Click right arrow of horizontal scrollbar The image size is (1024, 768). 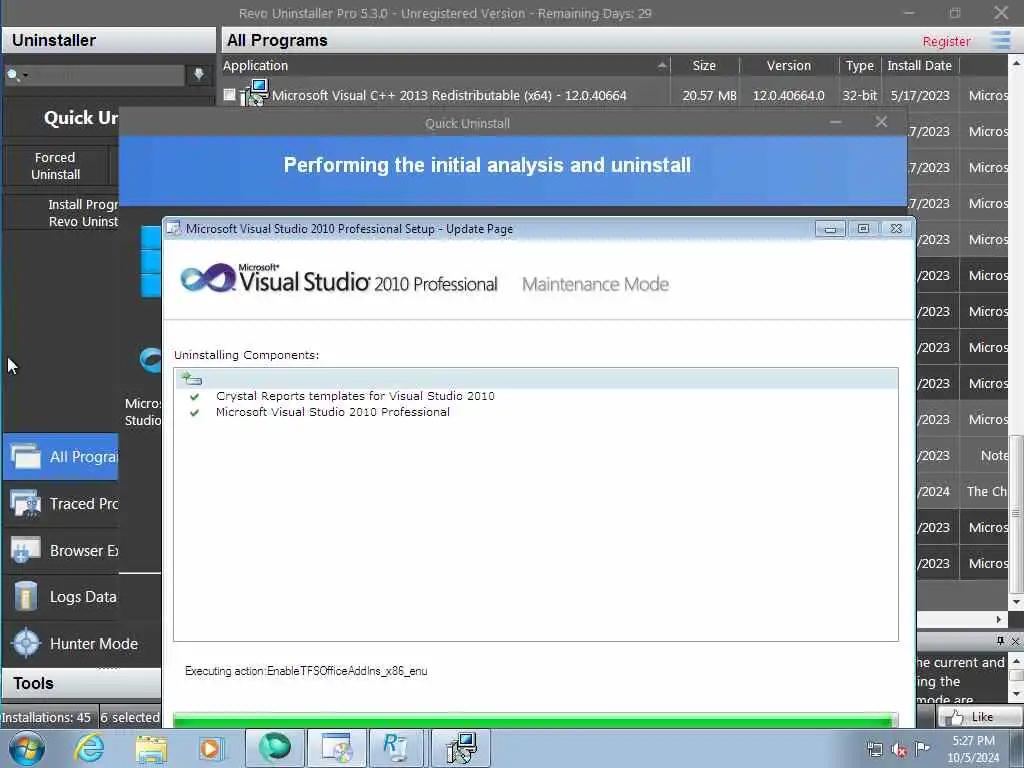pos(999,619)
